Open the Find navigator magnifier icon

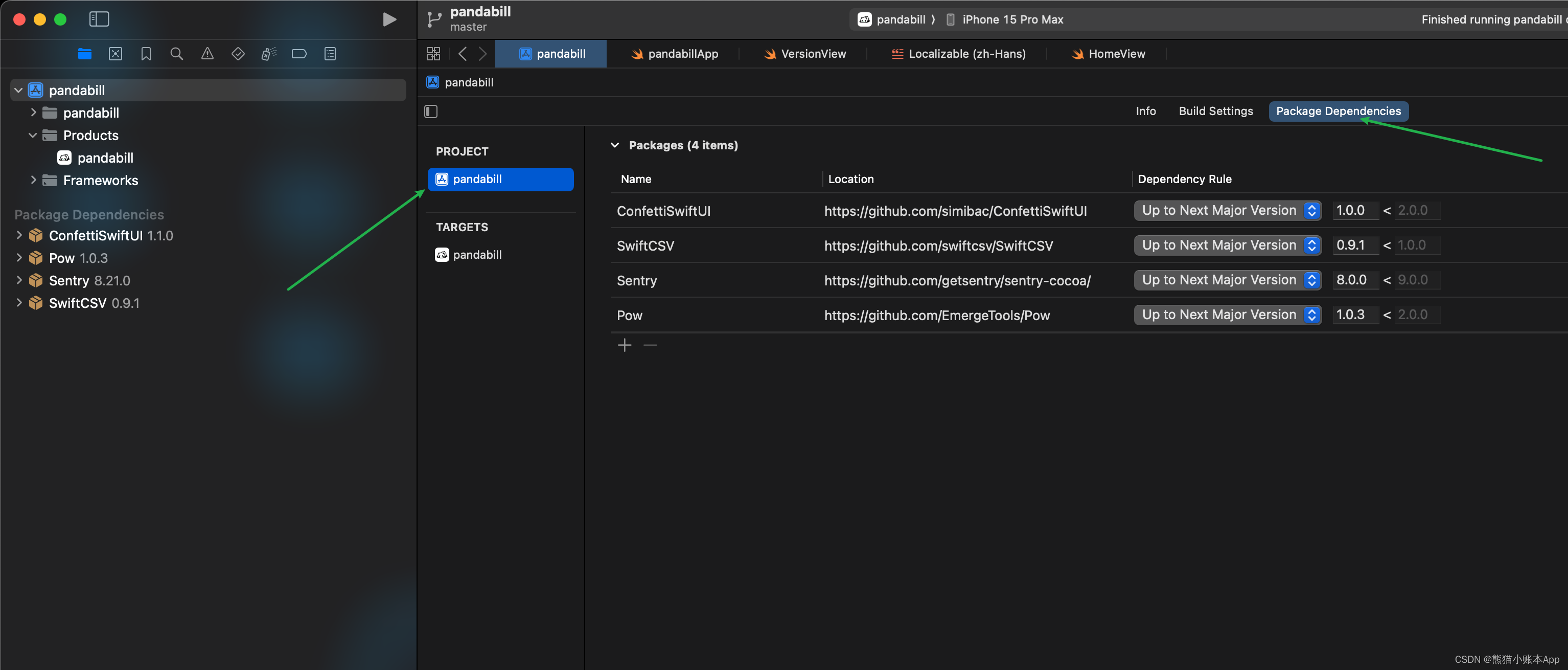pyautogui.click(x=176, y=54)
